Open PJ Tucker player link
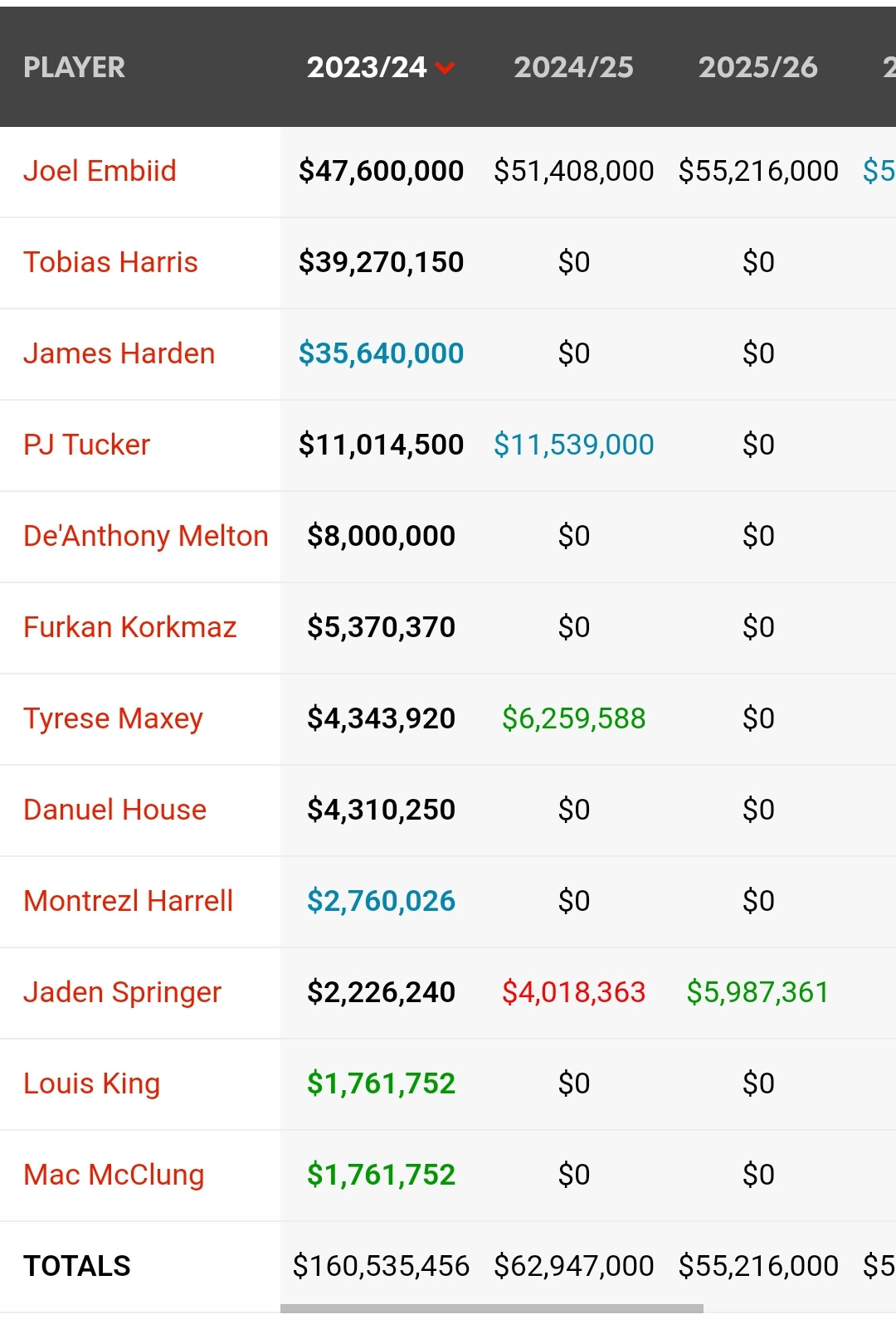896x1329 pixels. click(86, 445)
